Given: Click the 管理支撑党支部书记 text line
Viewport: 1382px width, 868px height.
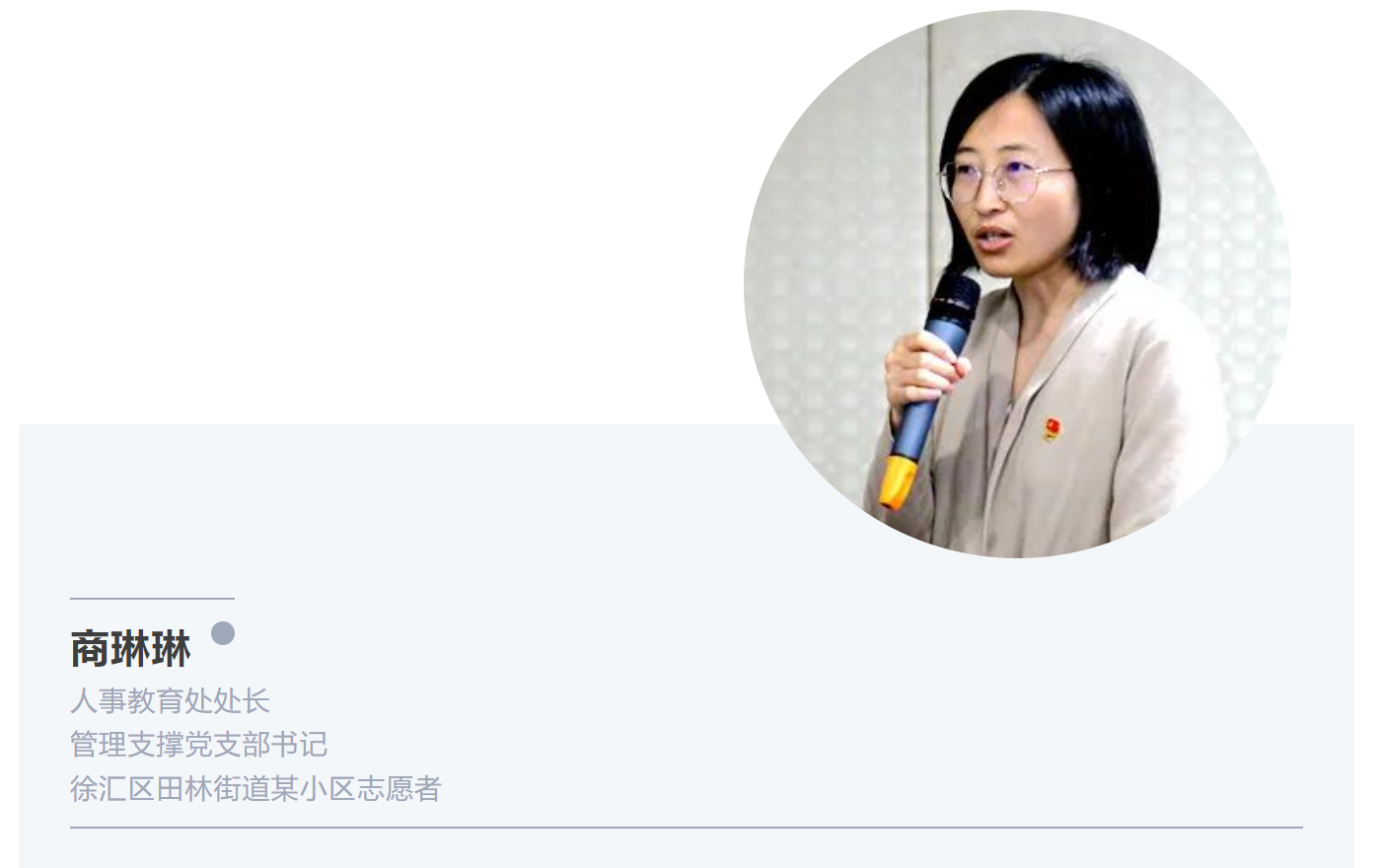Looking at the screenshot, I should pyautogui.click(x=198, y=745).
